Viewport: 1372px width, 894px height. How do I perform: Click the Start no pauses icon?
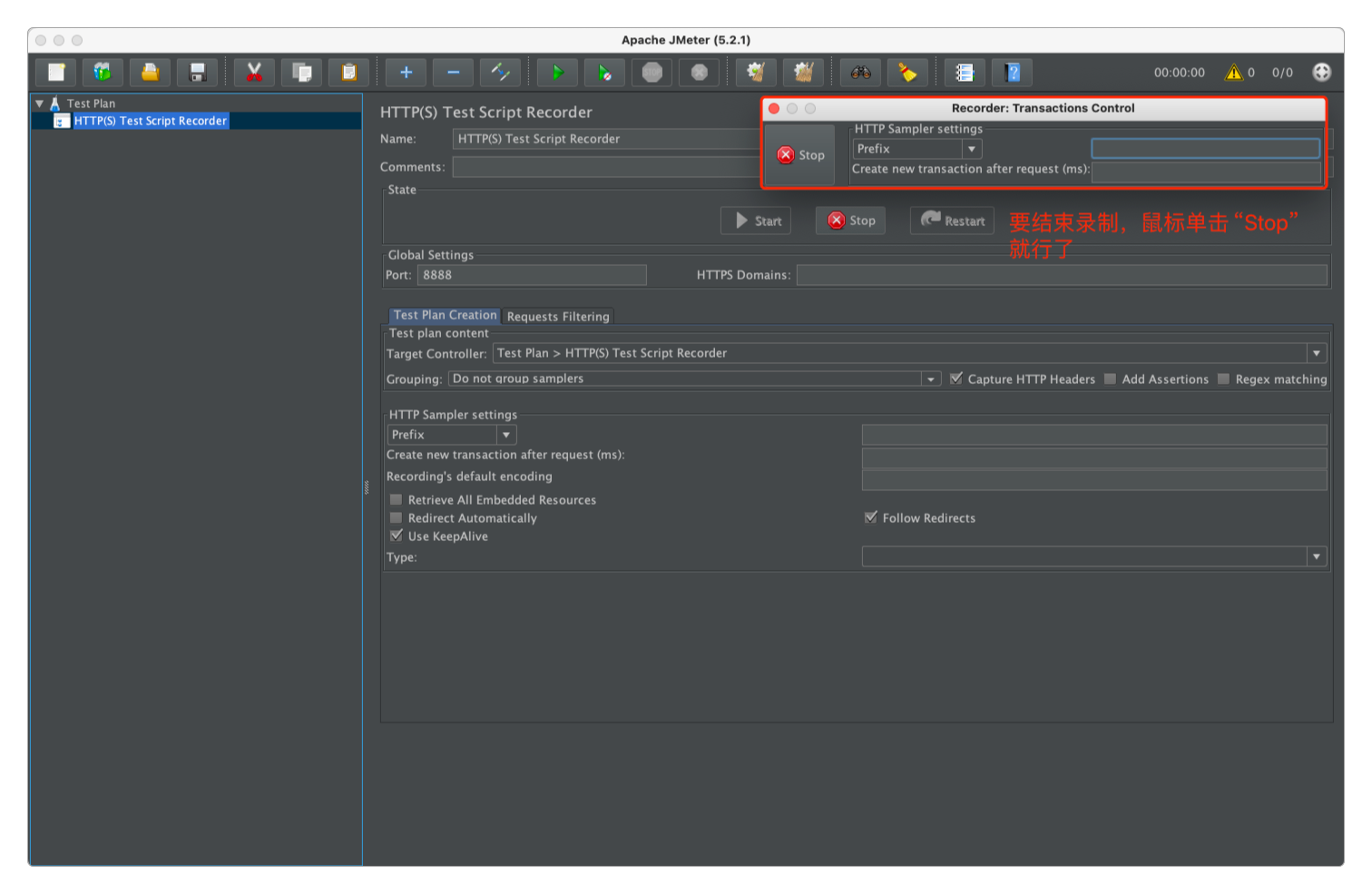point(604,72)
